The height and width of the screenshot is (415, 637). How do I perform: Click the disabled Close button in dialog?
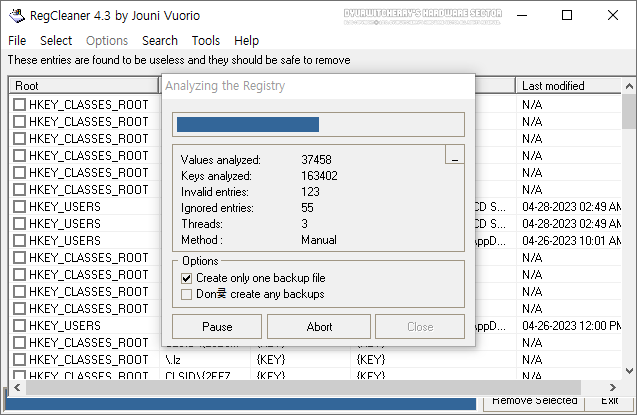coord(420,326)
